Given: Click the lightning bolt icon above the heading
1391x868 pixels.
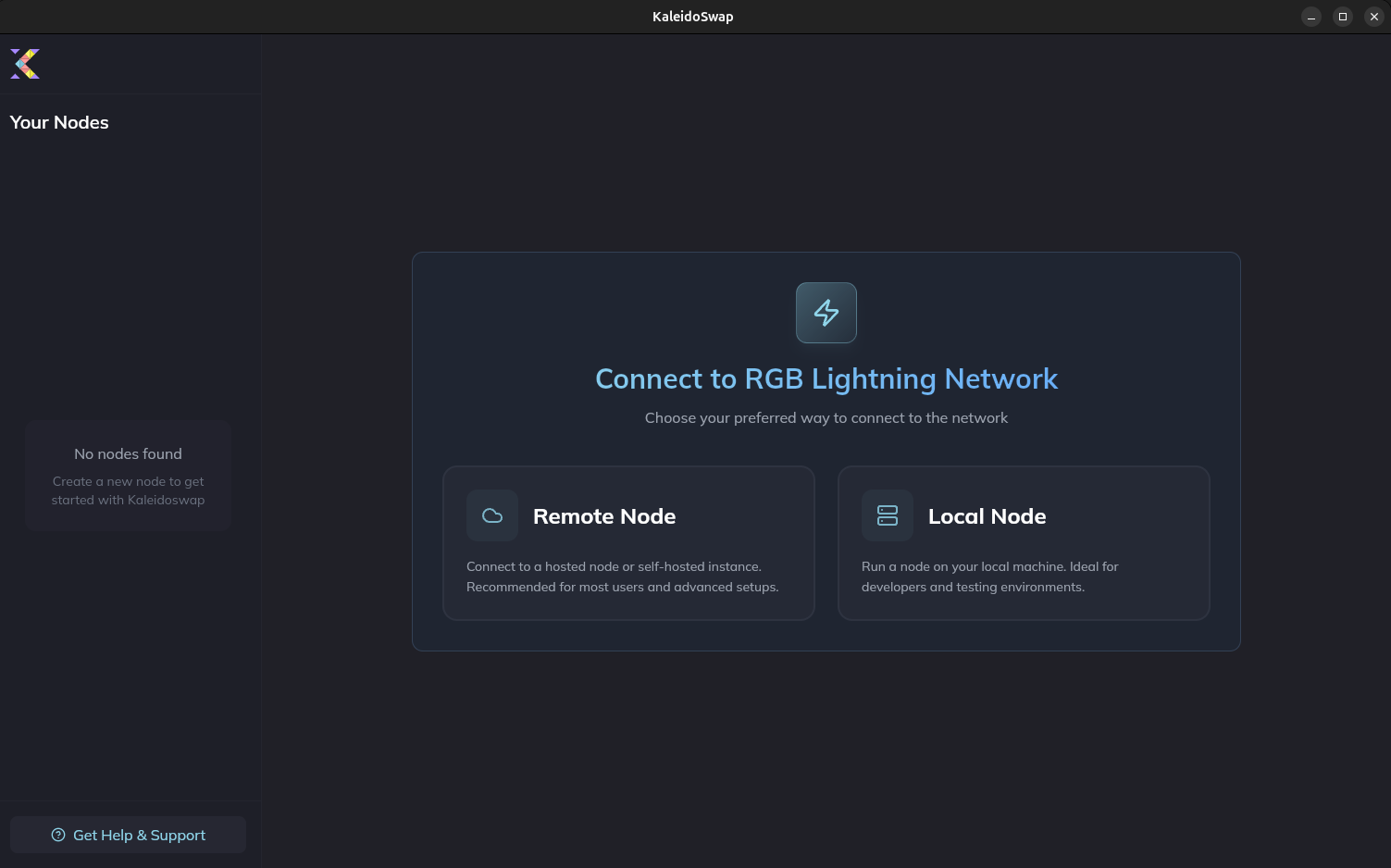Looking at the screenshot, I should pos(826,313).
